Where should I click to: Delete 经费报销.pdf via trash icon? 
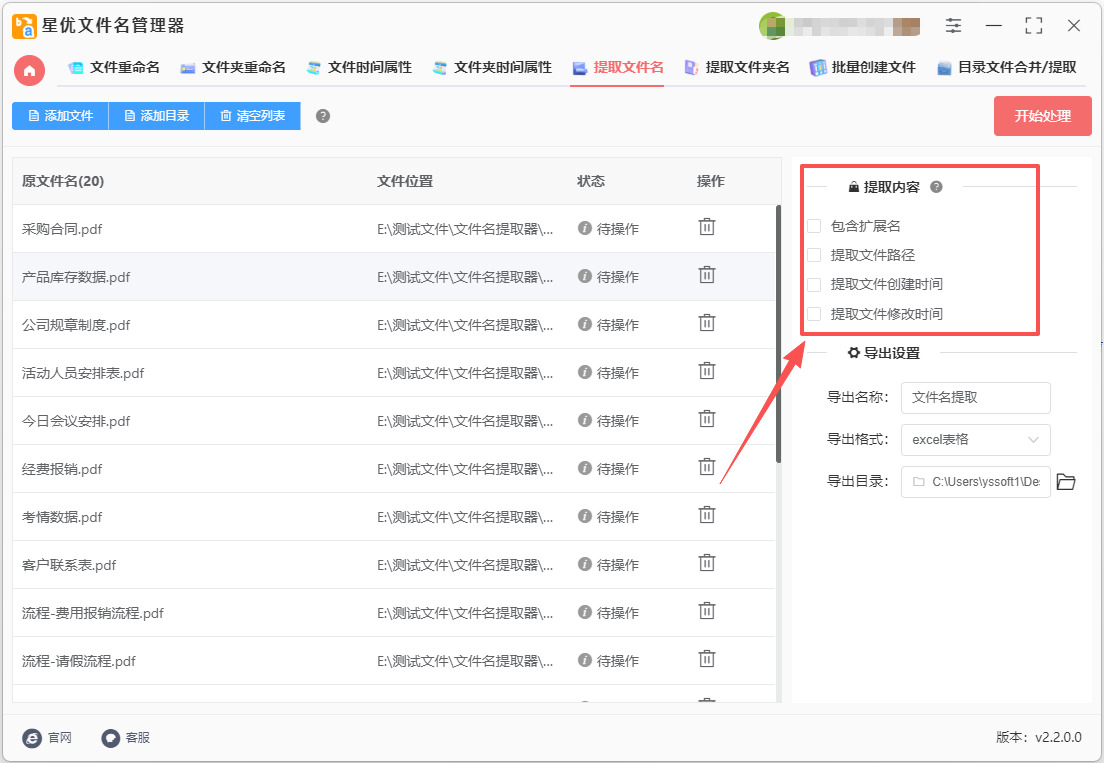(x=706, y=467)
